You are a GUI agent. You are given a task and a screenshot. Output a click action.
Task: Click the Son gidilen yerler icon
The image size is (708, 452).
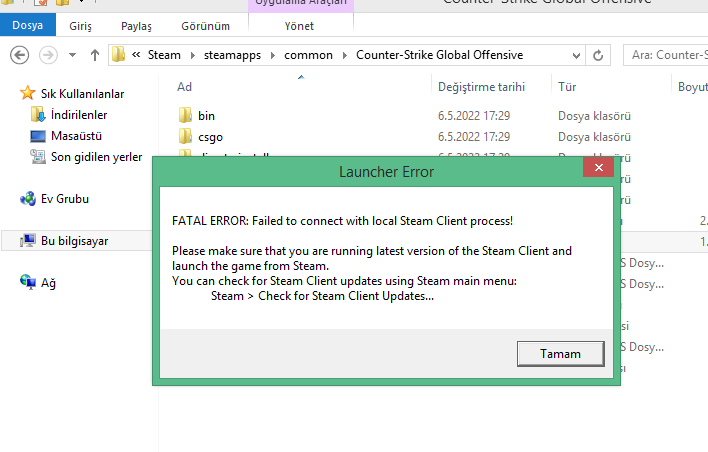[x=38, y=157]
